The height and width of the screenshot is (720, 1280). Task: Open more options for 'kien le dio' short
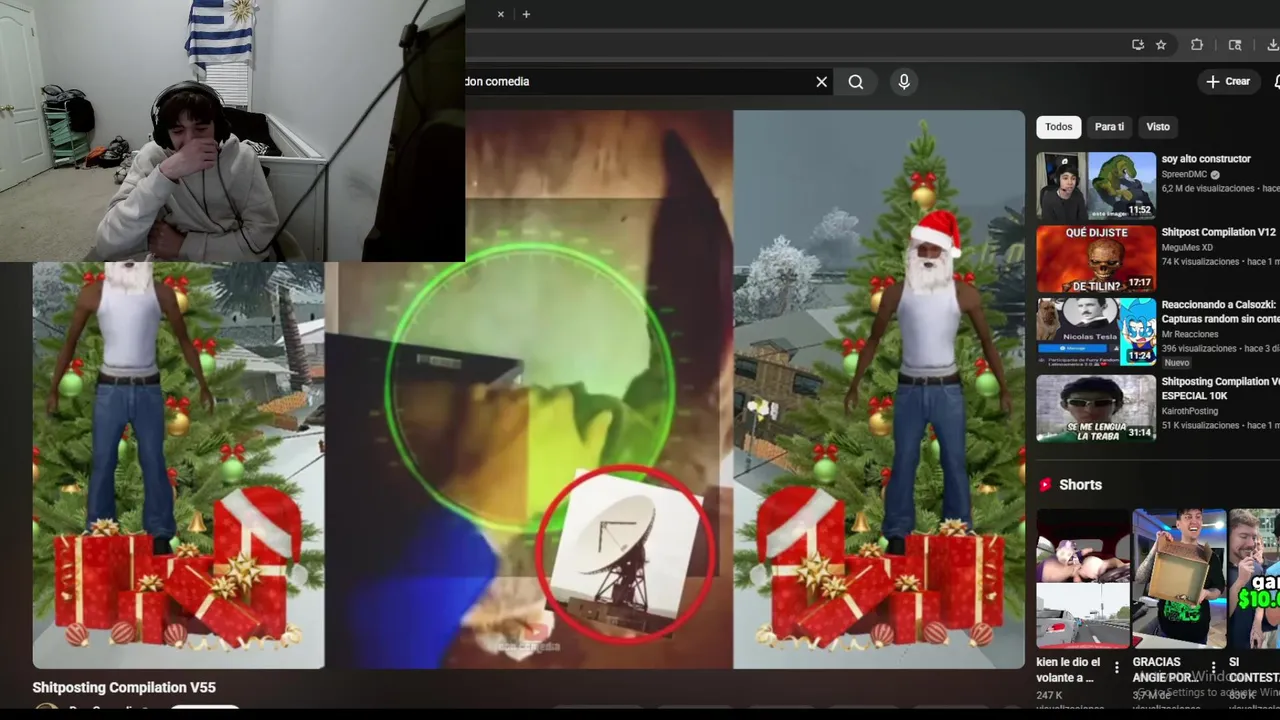point(1117,667)
